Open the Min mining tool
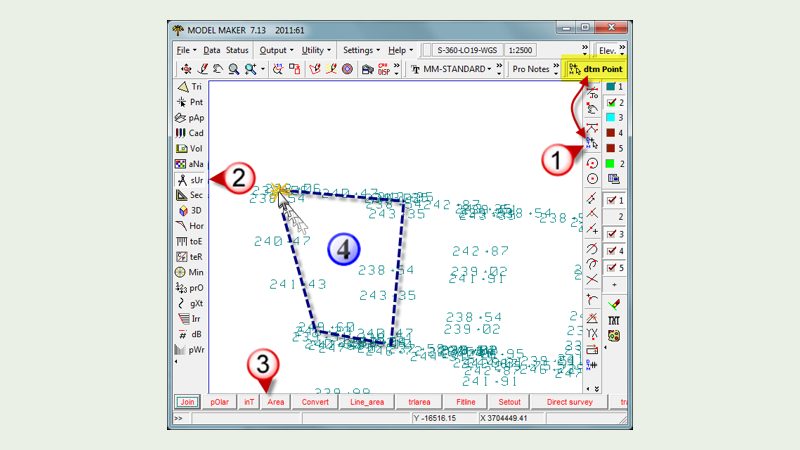The image size is (800, 450). pyautogui.click(x=189, y=272)
